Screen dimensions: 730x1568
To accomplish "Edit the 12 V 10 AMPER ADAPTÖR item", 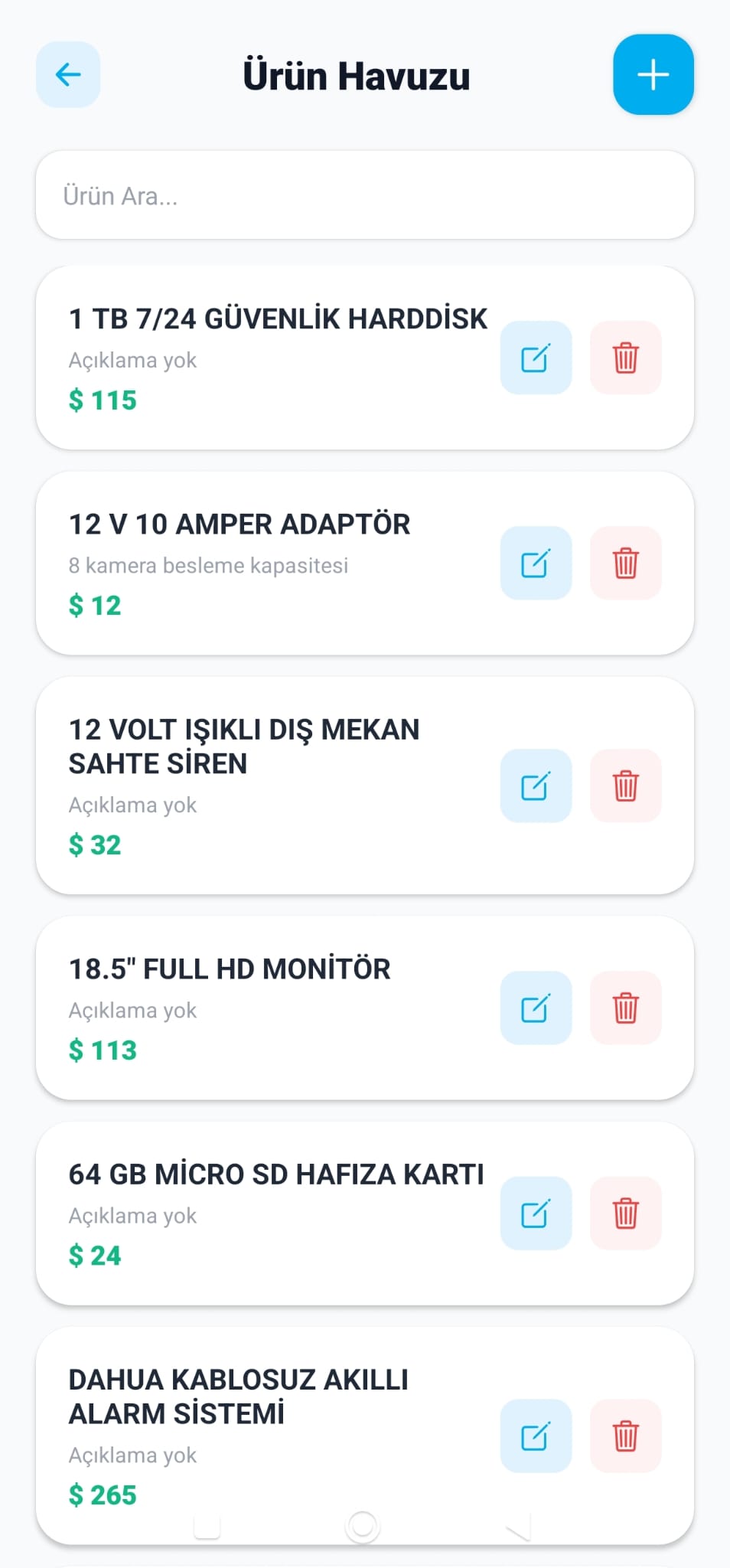I will point(536,563).
